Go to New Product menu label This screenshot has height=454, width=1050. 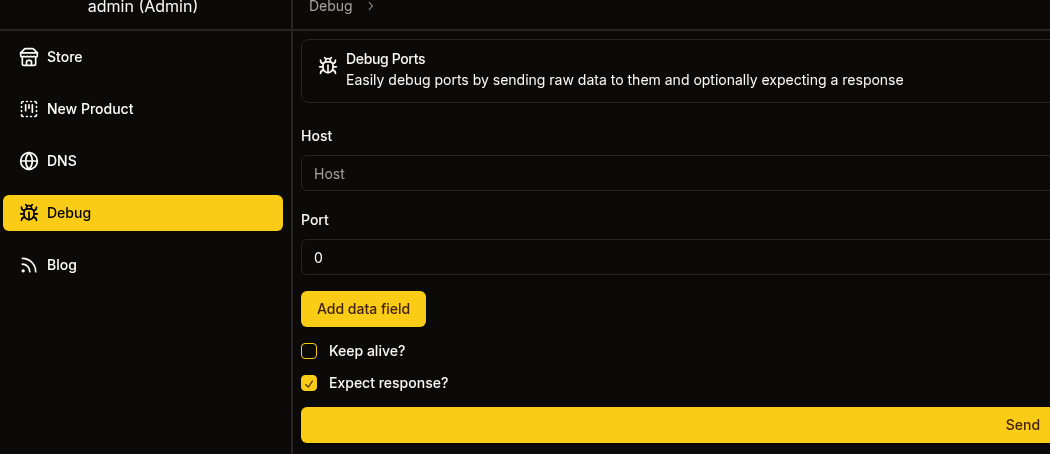point(90,109)
